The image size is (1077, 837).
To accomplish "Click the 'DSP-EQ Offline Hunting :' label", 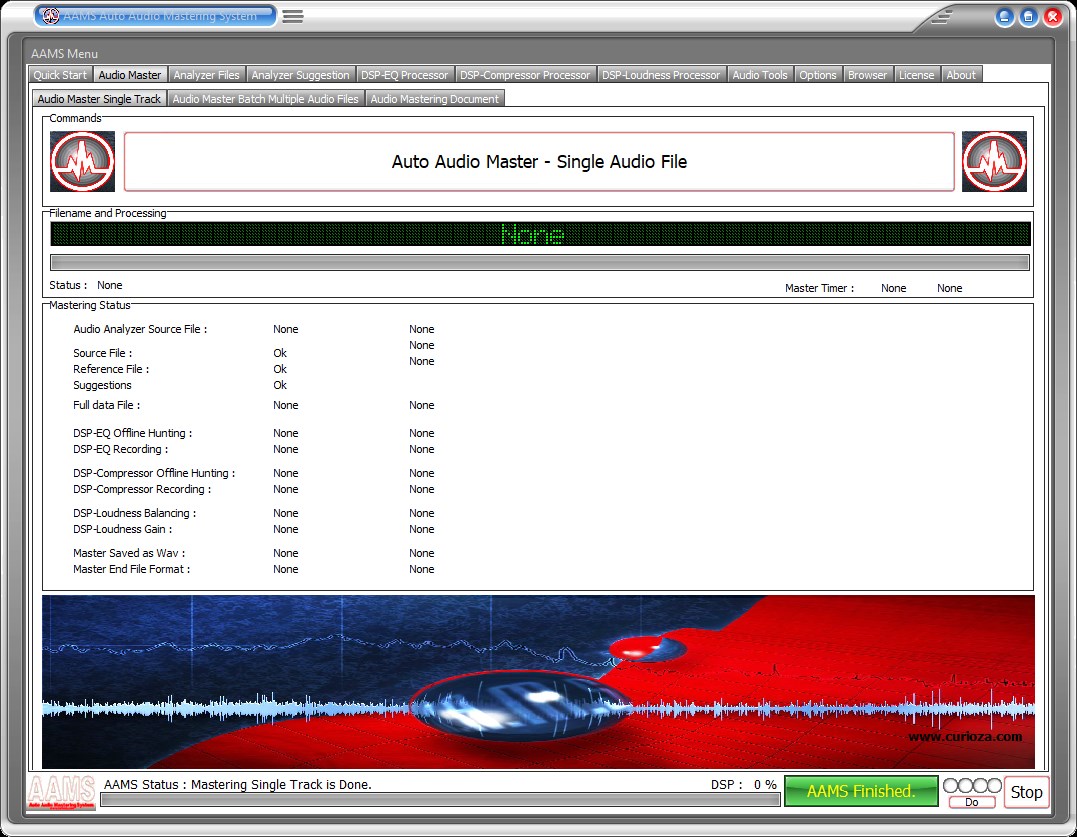I will pos(133,433).
